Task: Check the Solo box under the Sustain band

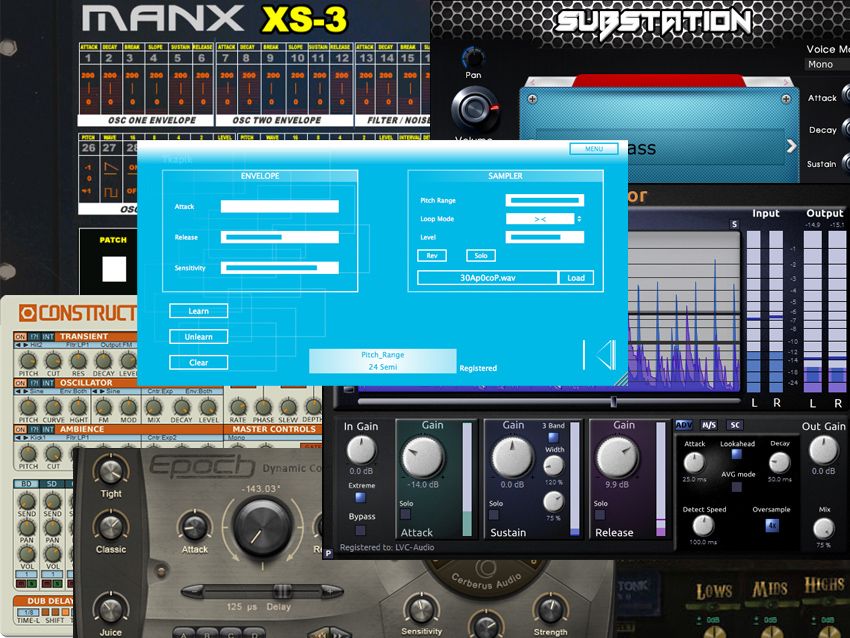Action: tap(493, 514)
